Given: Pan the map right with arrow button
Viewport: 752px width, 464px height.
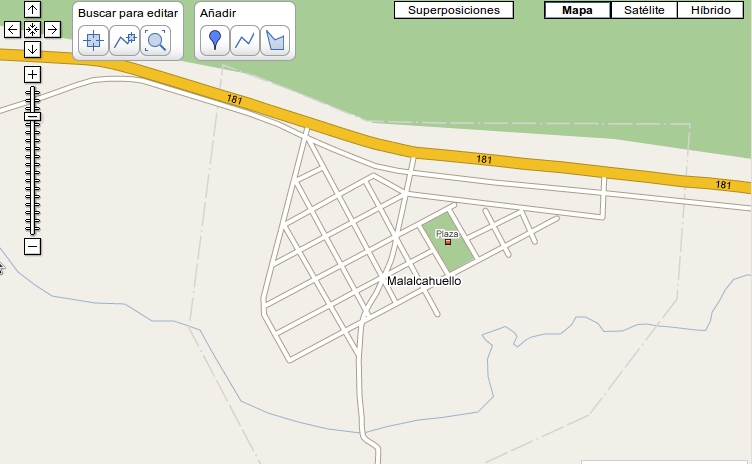Looking at the screenshot, I should pyautogui.click(x=52, y=30).
